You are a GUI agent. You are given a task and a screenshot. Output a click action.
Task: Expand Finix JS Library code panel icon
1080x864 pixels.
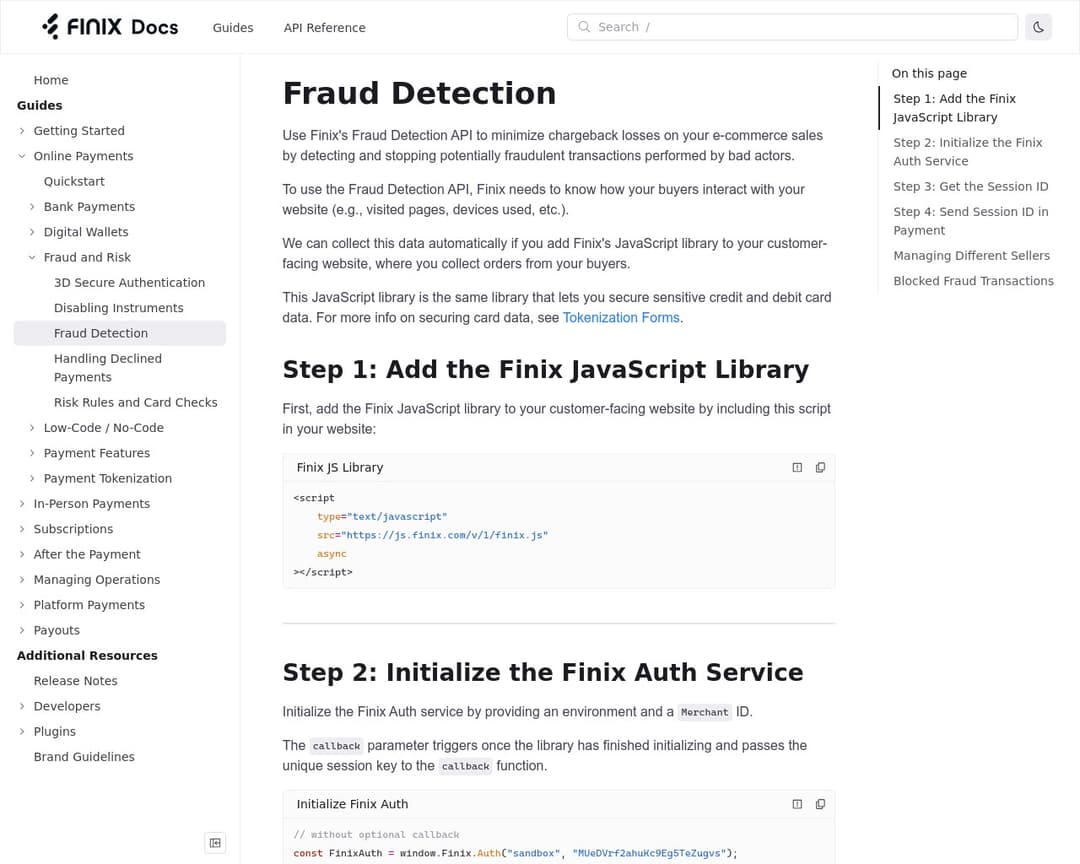point(797,467)
